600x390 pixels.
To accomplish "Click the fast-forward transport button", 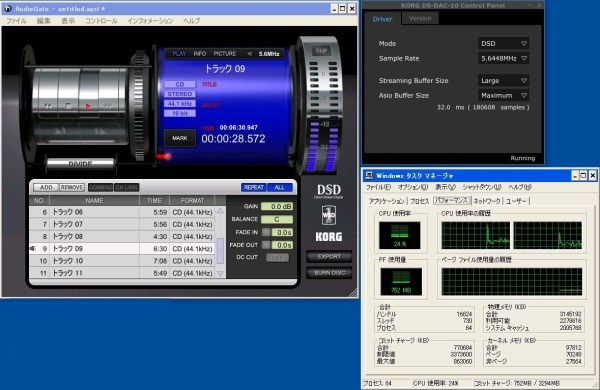I will click(109, 106).
